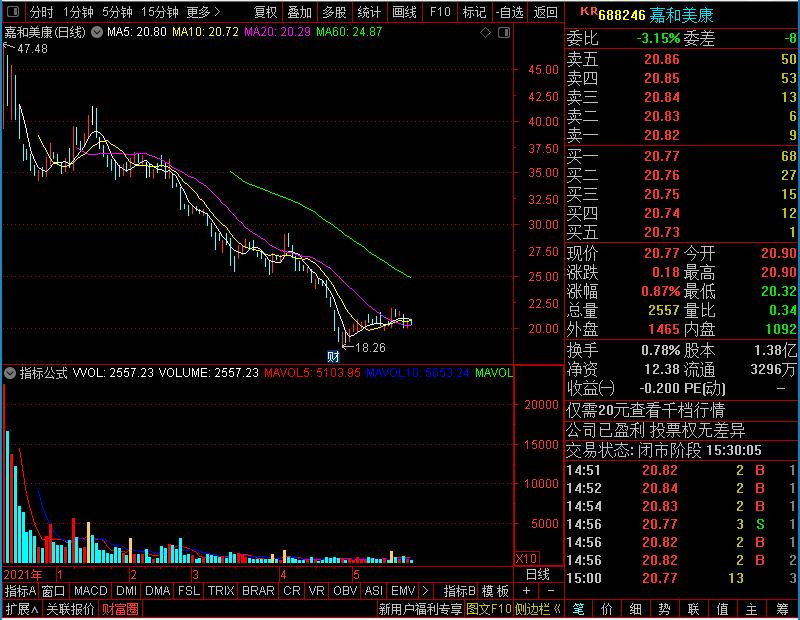Screen dimensions: 800x620
Task: Open F10 company information
Action: point(440,12)
